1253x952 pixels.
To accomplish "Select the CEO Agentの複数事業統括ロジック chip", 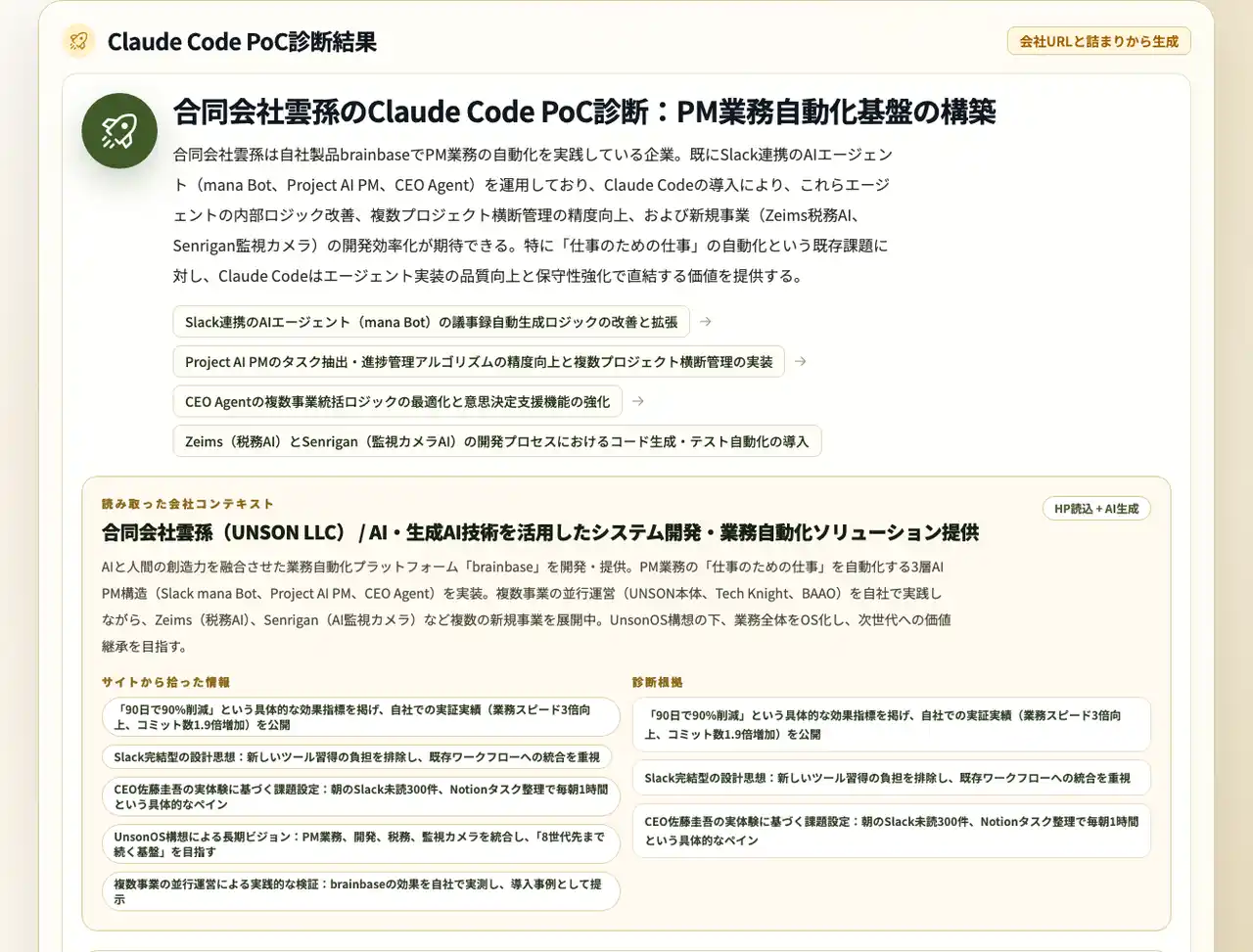I will (x=396, y=401).
